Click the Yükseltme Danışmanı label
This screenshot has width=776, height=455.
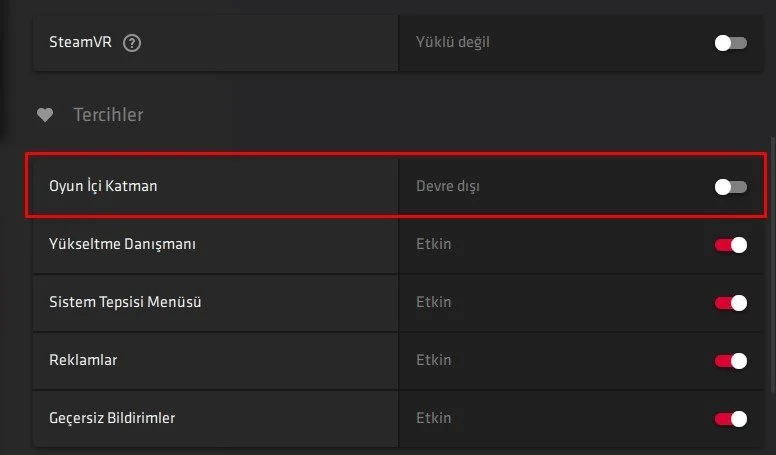pos(115,244)
